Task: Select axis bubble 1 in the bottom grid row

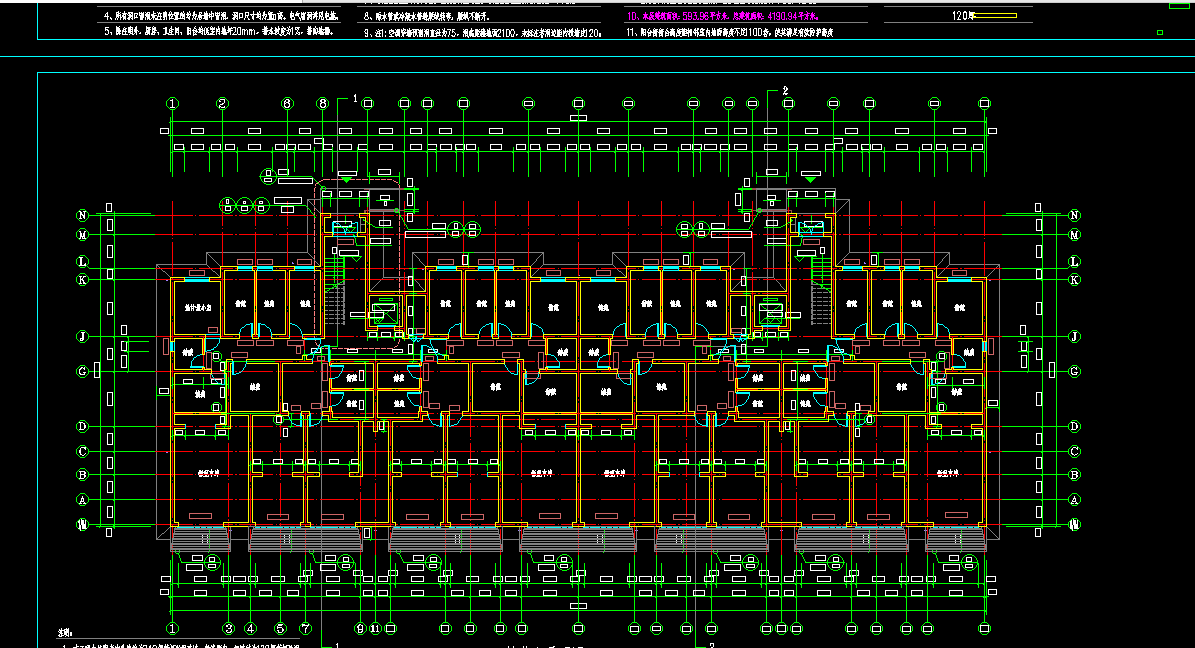Action: click(173, 629)
